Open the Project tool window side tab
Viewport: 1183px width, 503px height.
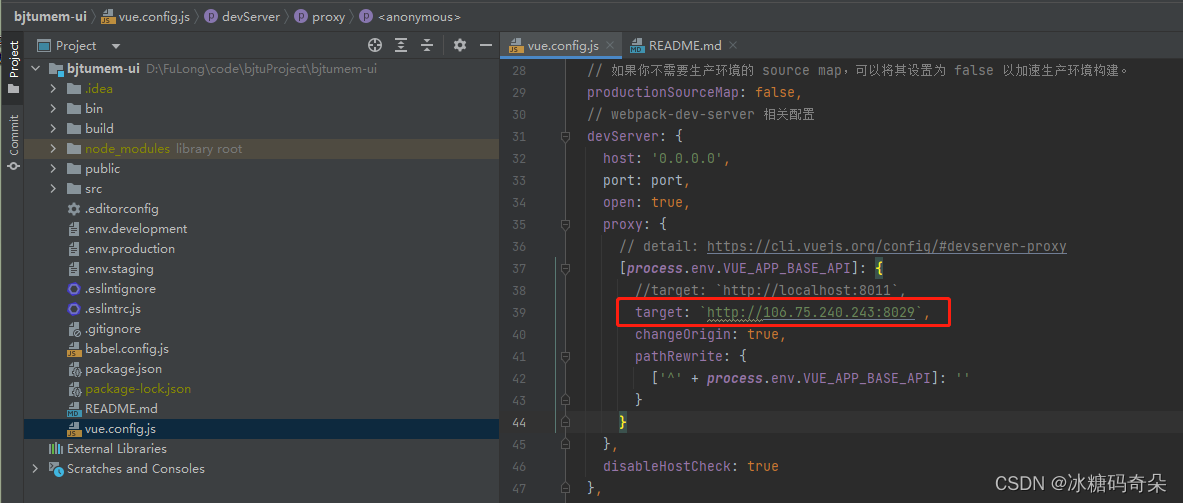pyautogui.click(x=13, y=67)
